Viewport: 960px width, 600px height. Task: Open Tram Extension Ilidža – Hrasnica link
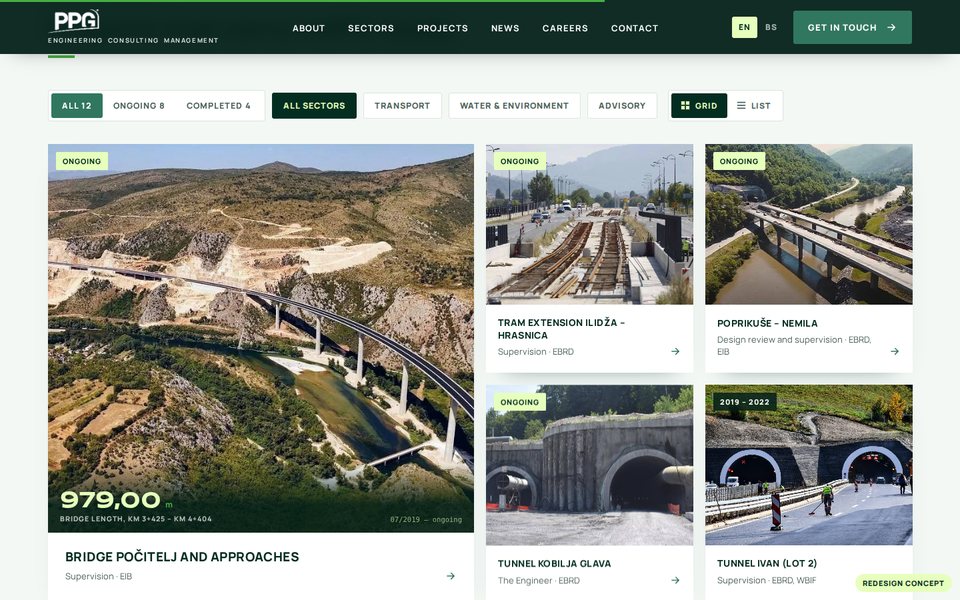(561, 329)
